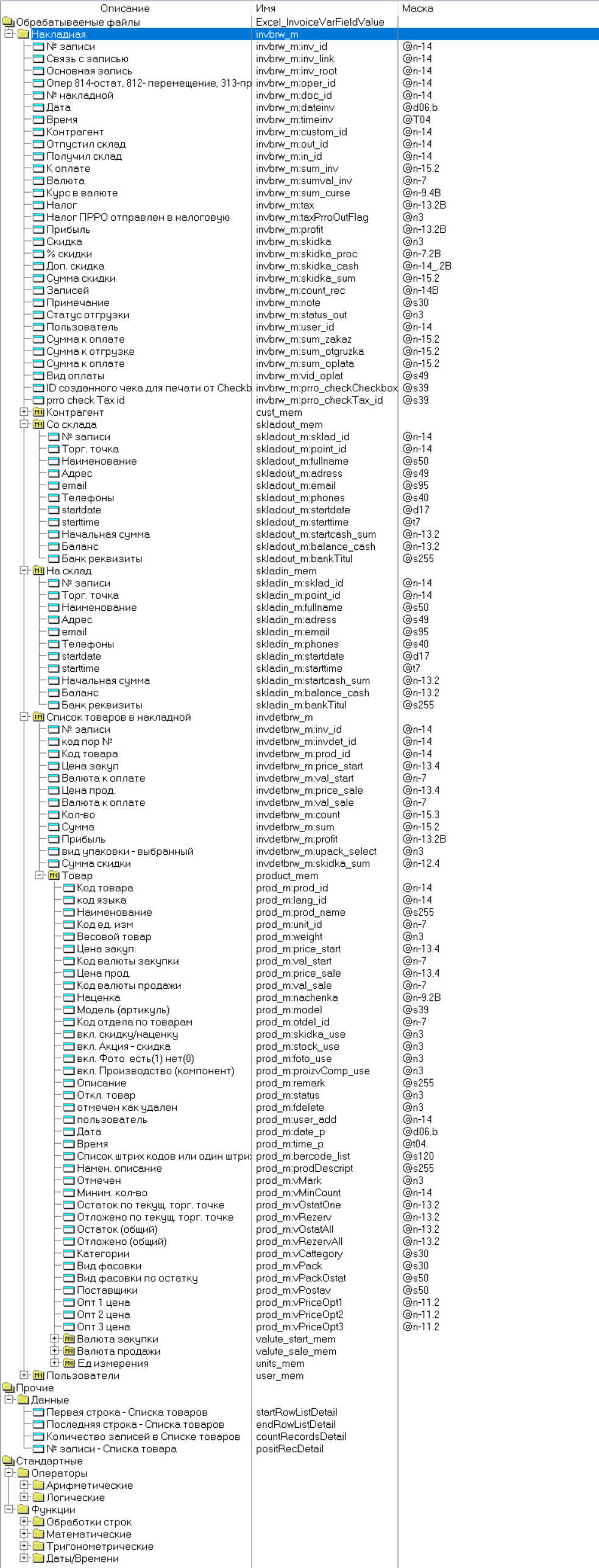
Task: Click the field icon beside Опт 2 цена
Action: tap(69, 1315)
